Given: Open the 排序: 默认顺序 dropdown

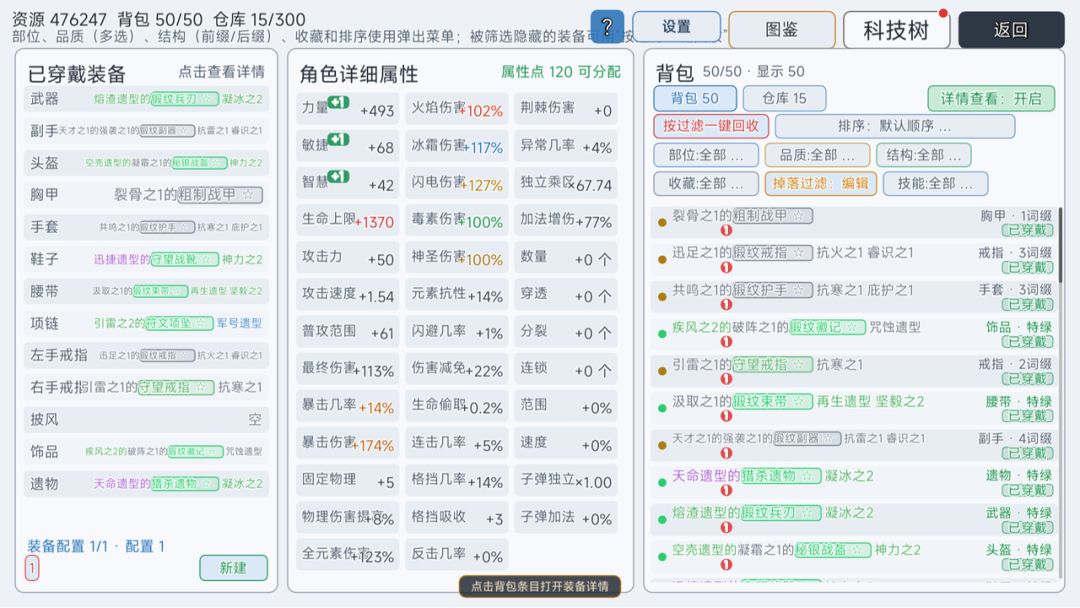Looking at the screenshot, I should pos(895,126).
